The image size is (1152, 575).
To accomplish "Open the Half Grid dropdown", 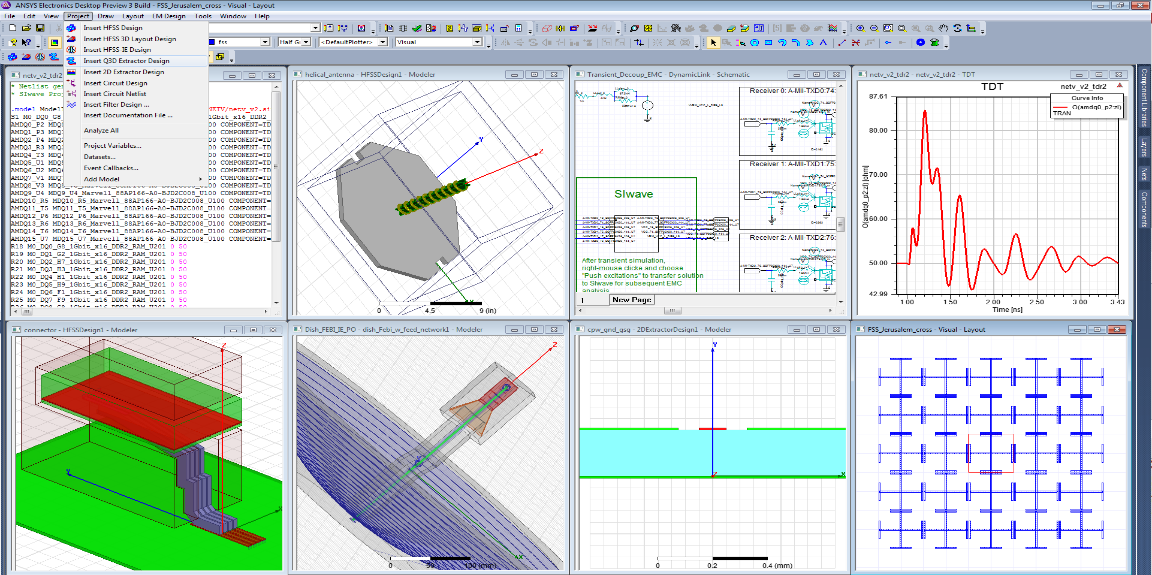I will point(308,43).
